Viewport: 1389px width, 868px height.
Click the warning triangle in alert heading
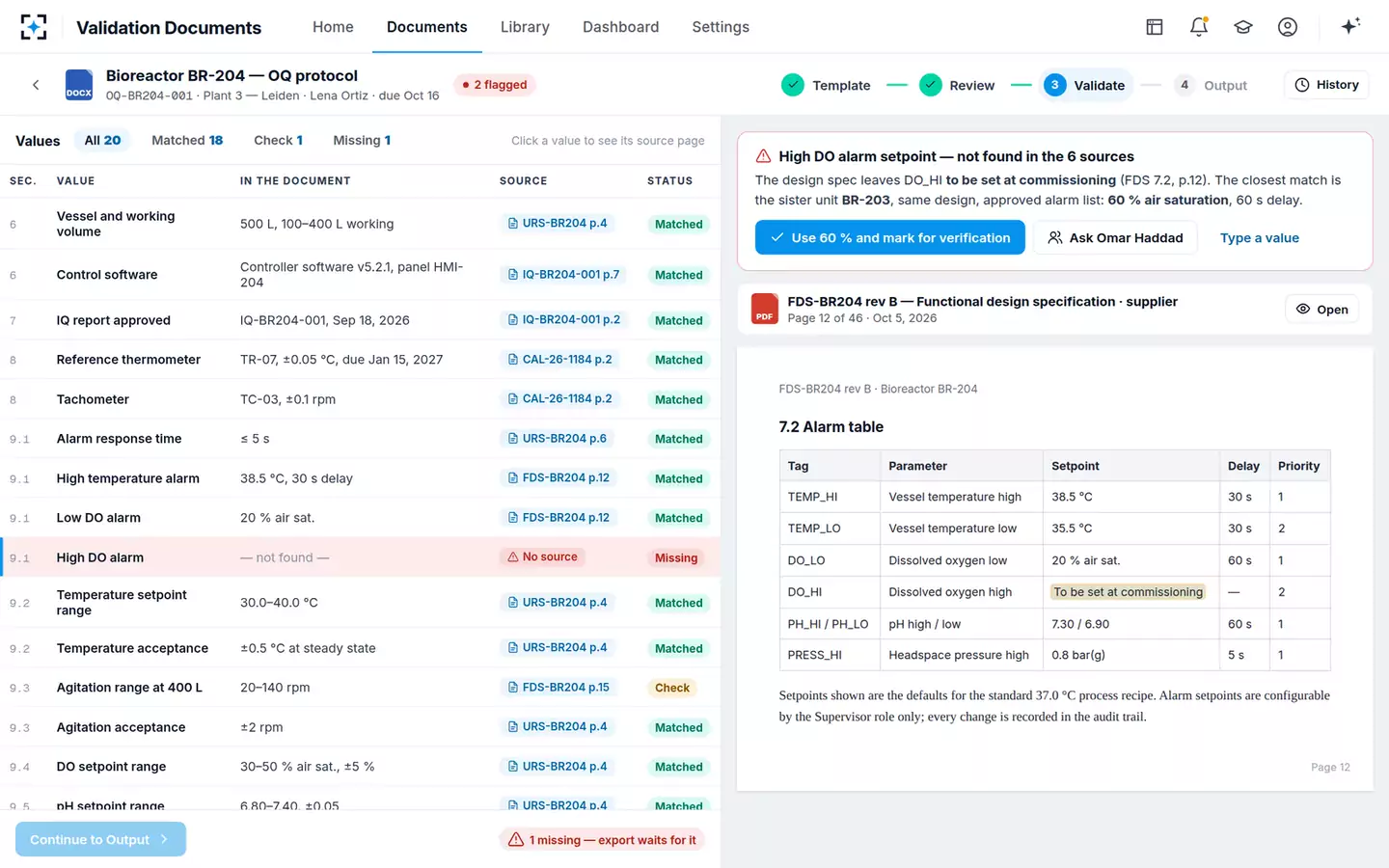coord(763,156)
